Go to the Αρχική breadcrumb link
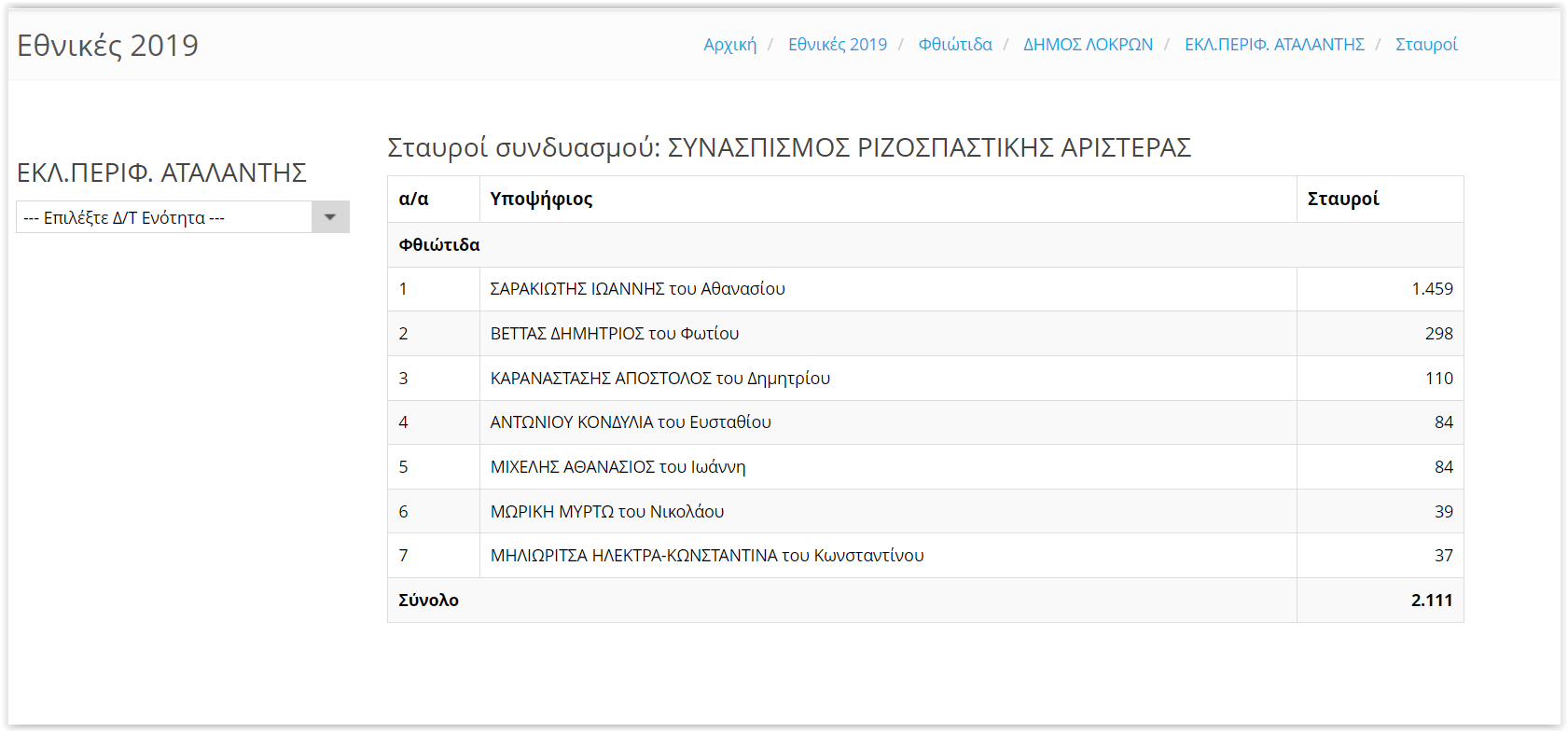Screen dimensions: 1568x732 pos(729,45)
